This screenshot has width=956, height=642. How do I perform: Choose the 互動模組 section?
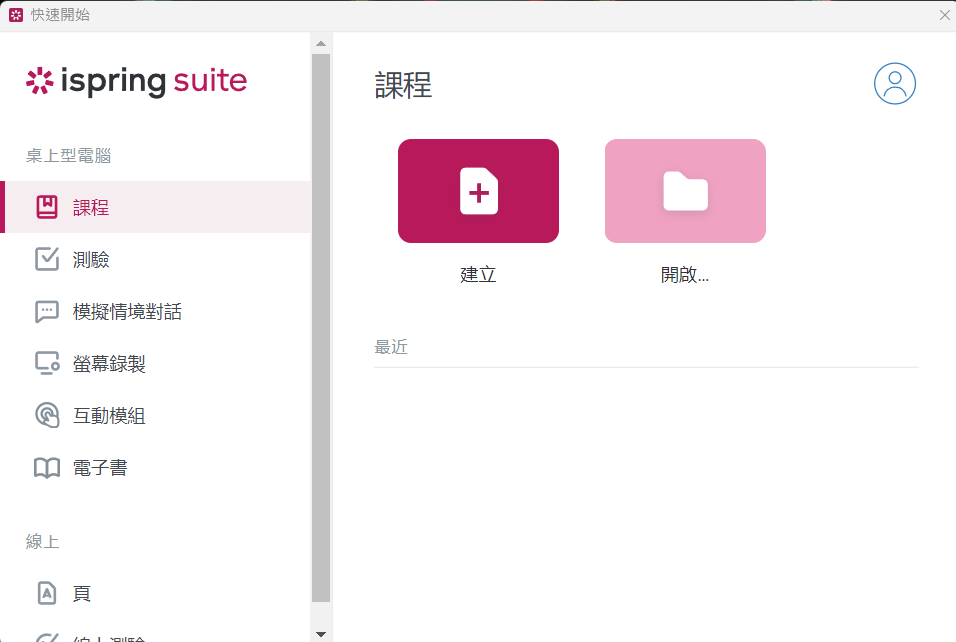155,415
